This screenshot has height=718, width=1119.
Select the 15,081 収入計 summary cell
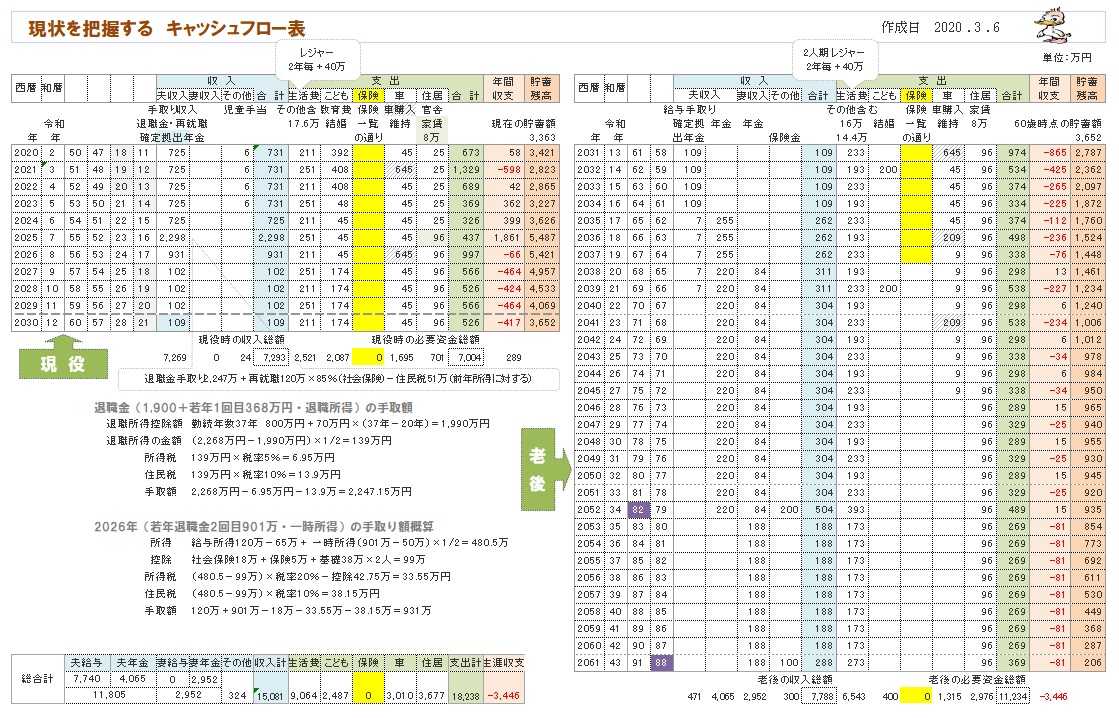270,694
